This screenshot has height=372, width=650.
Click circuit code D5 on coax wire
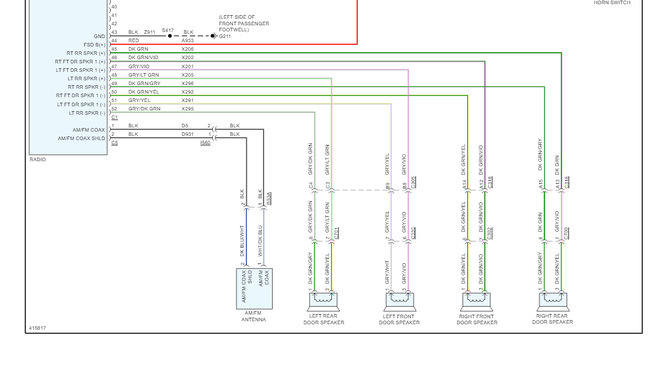click(x=185, y=126)
